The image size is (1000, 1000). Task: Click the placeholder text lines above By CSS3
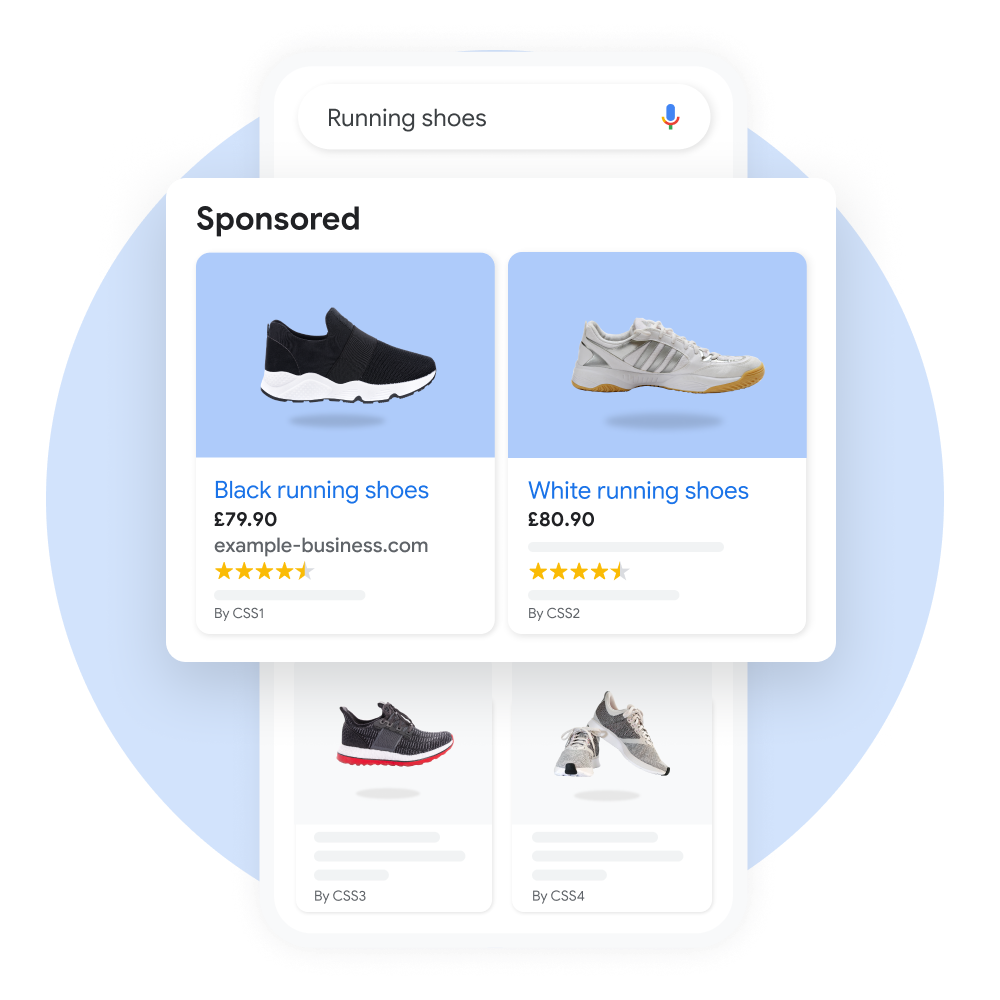[389, 856]
